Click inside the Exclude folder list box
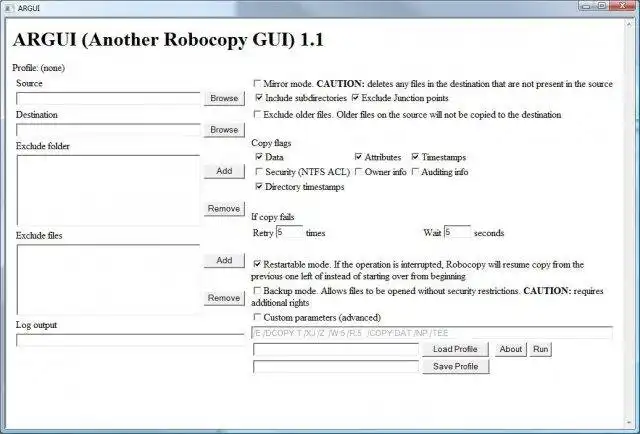The image size is (640, 434). [x=108, y=190]
